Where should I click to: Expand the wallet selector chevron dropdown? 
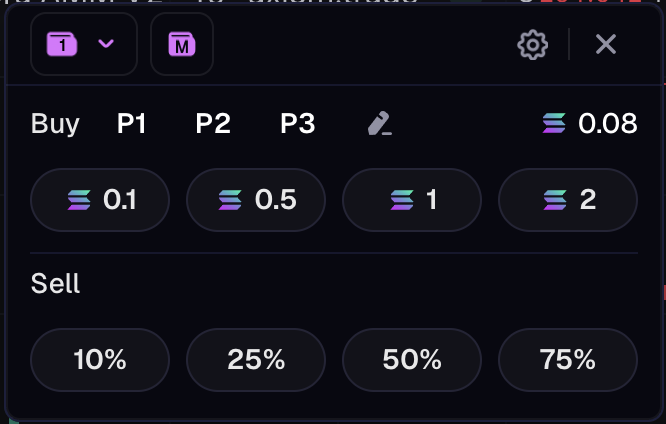pos(107,44)
